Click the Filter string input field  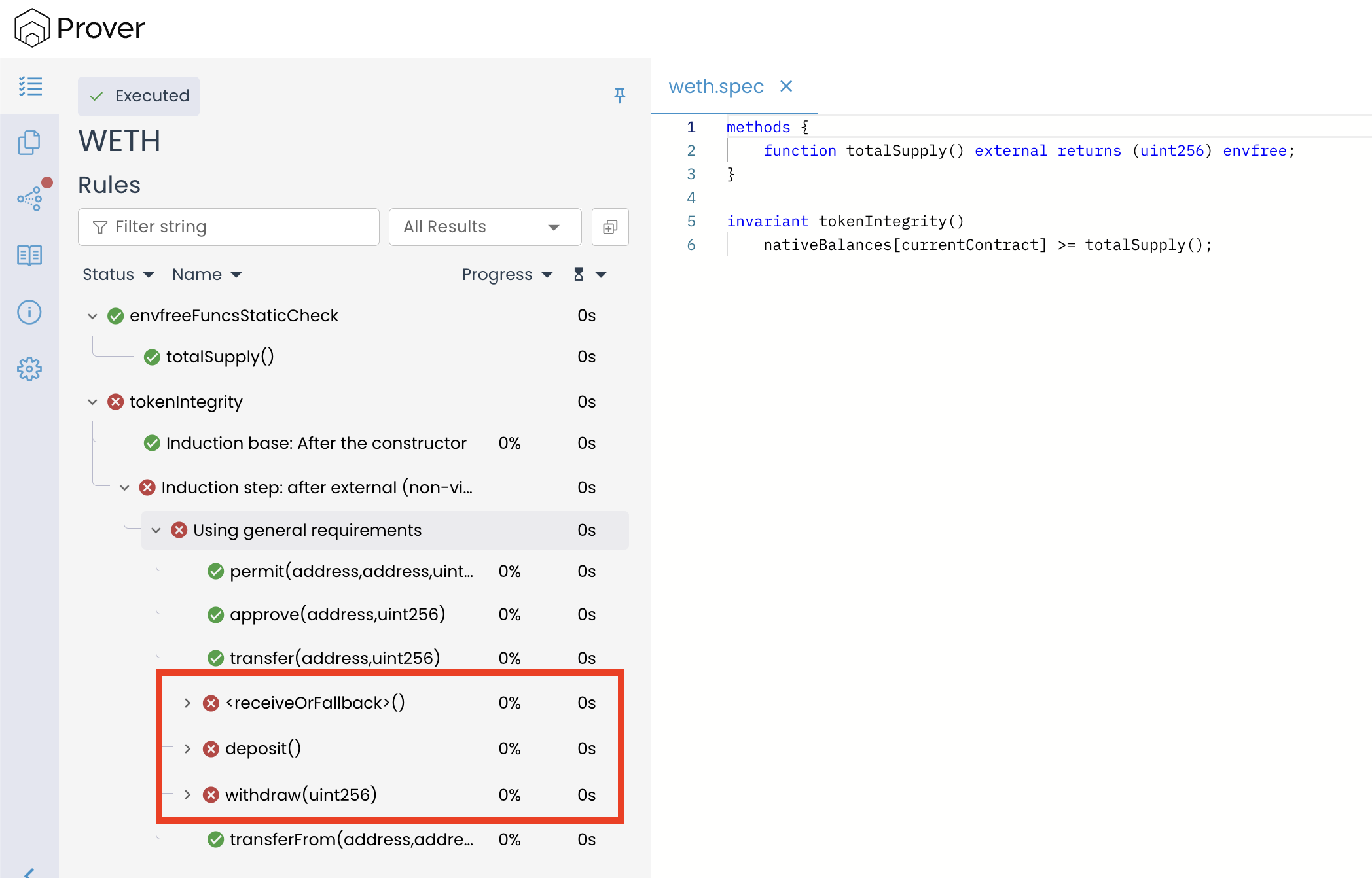click(228, 227)
